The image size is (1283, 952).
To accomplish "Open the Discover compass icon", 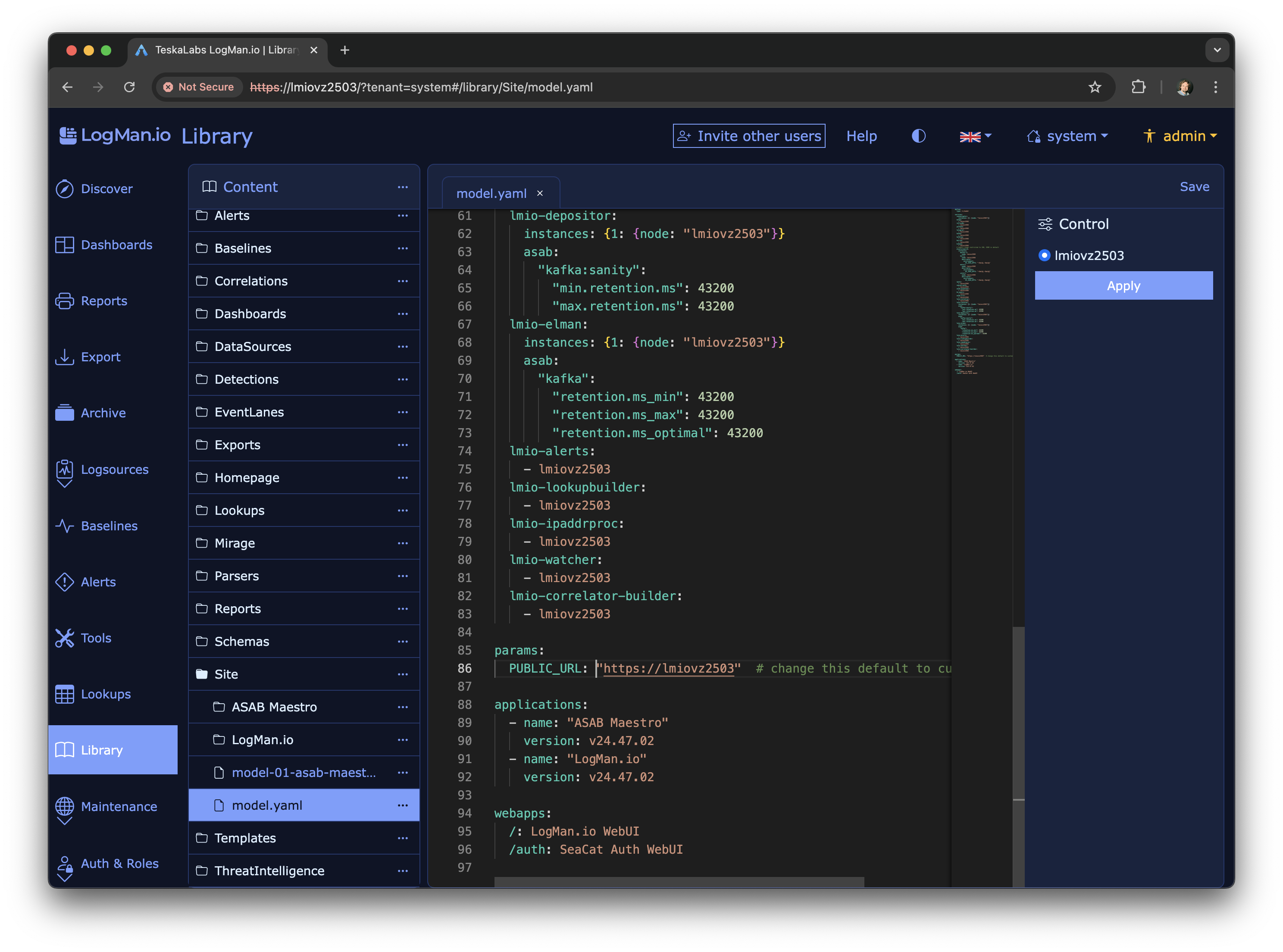I will (65, 189).
